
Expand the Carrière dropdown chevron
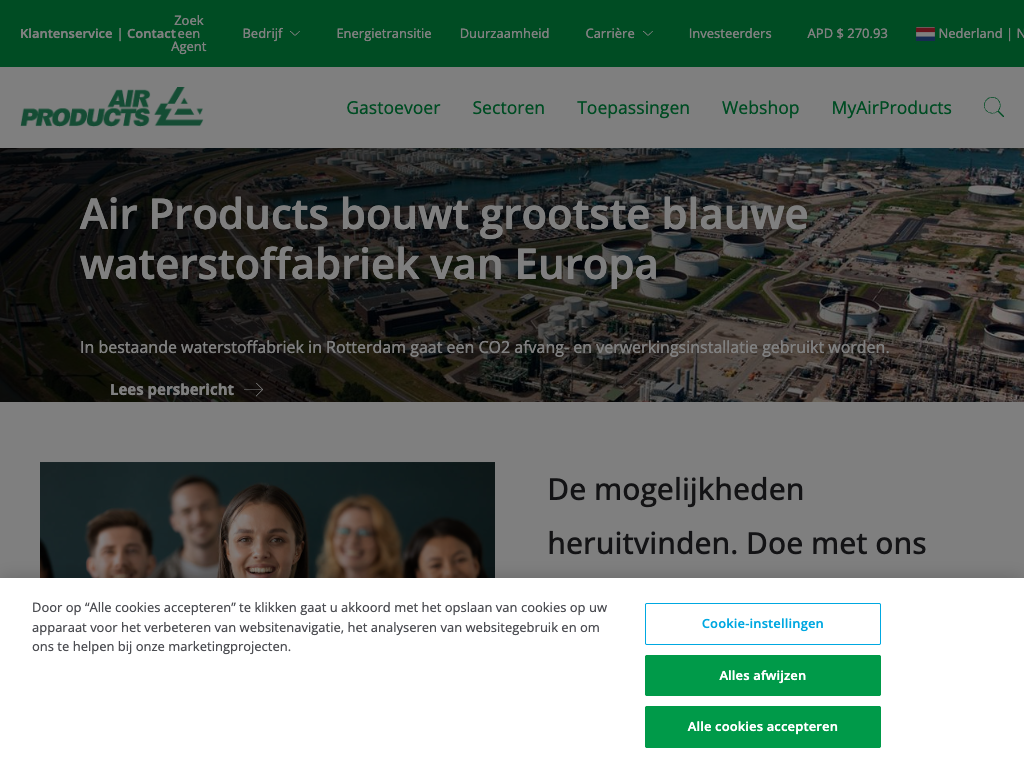pos(648,33)
